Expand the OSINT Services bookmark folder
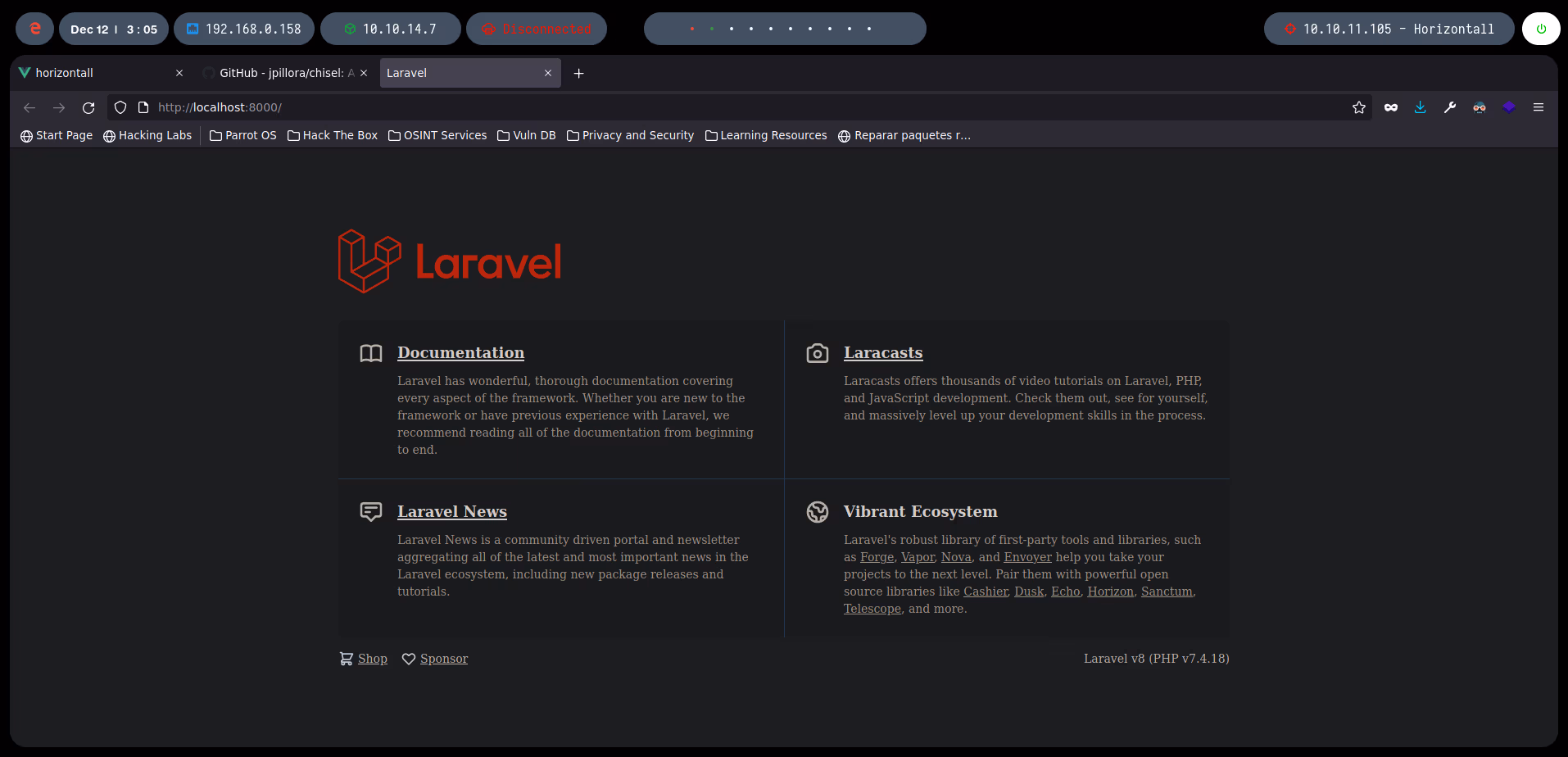Image resolution: width=1568 pixels, height=757 pixels. point(437,135)
